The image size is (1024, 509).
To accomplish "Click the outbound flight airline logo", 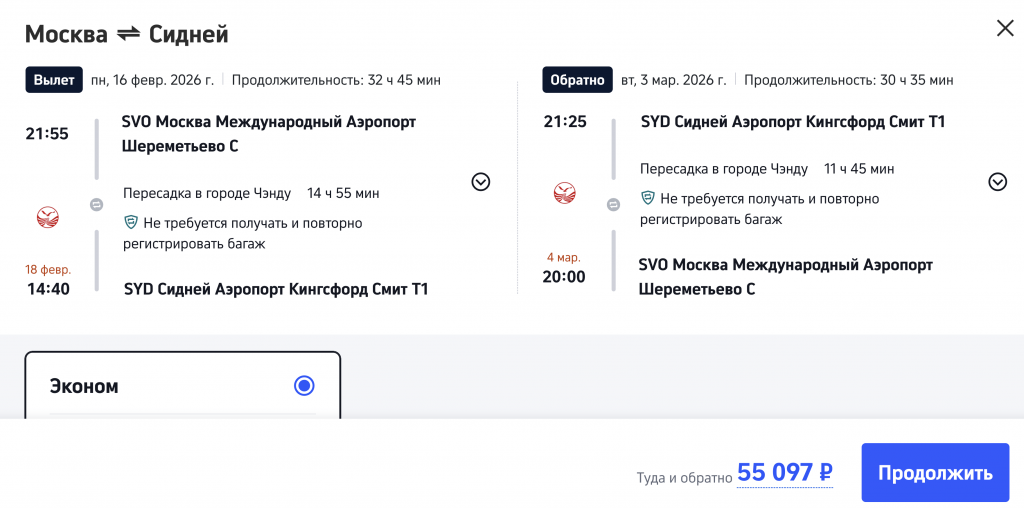I will [x=48, y=216].
